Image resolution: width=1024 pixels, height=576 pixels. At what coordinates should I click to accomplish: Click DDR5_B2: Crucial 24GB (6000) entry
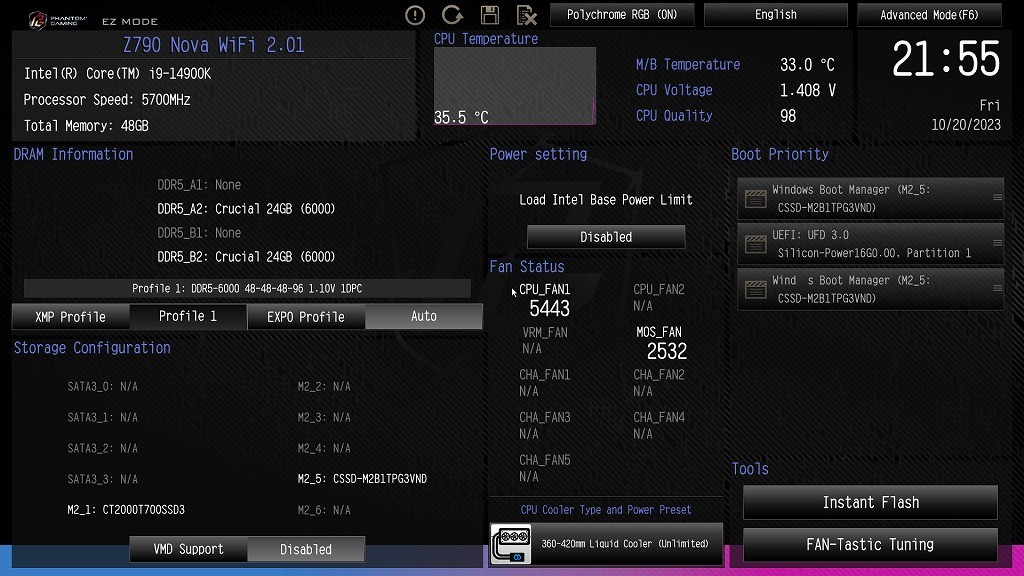pyautogui.click(x=246, y=257)
